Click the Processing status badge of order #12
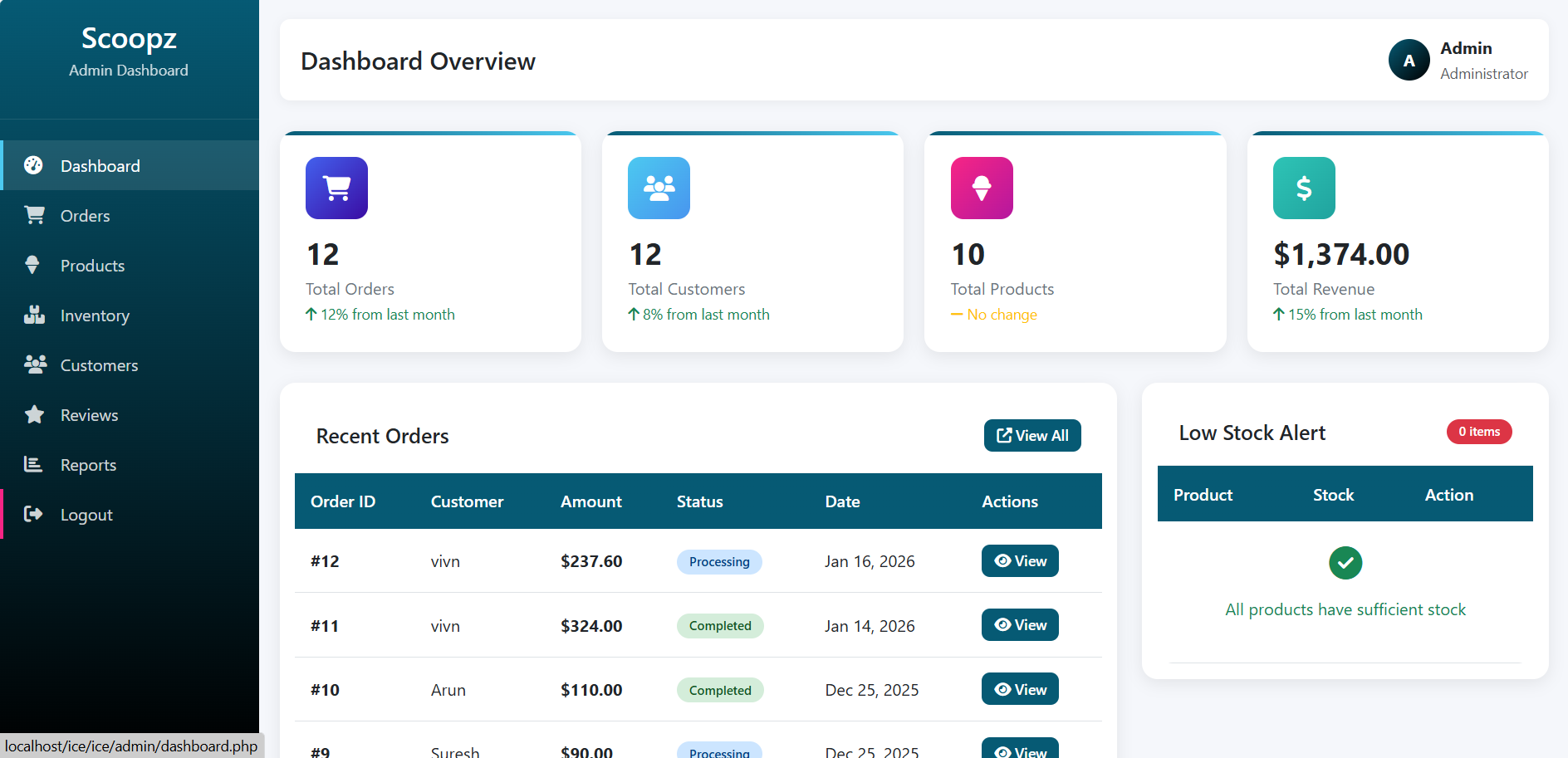Screen dimensions: 1568x758 pos(718,562)
